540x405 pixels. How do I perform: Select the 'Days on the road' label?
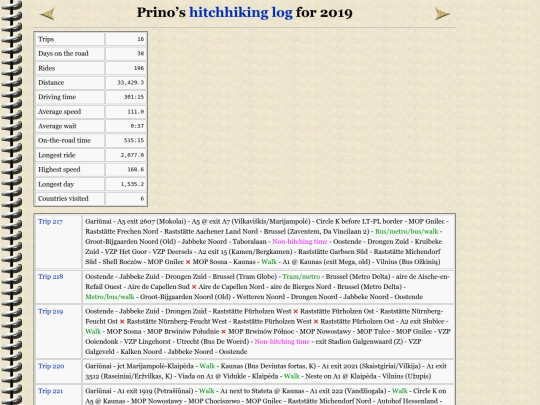63,53
